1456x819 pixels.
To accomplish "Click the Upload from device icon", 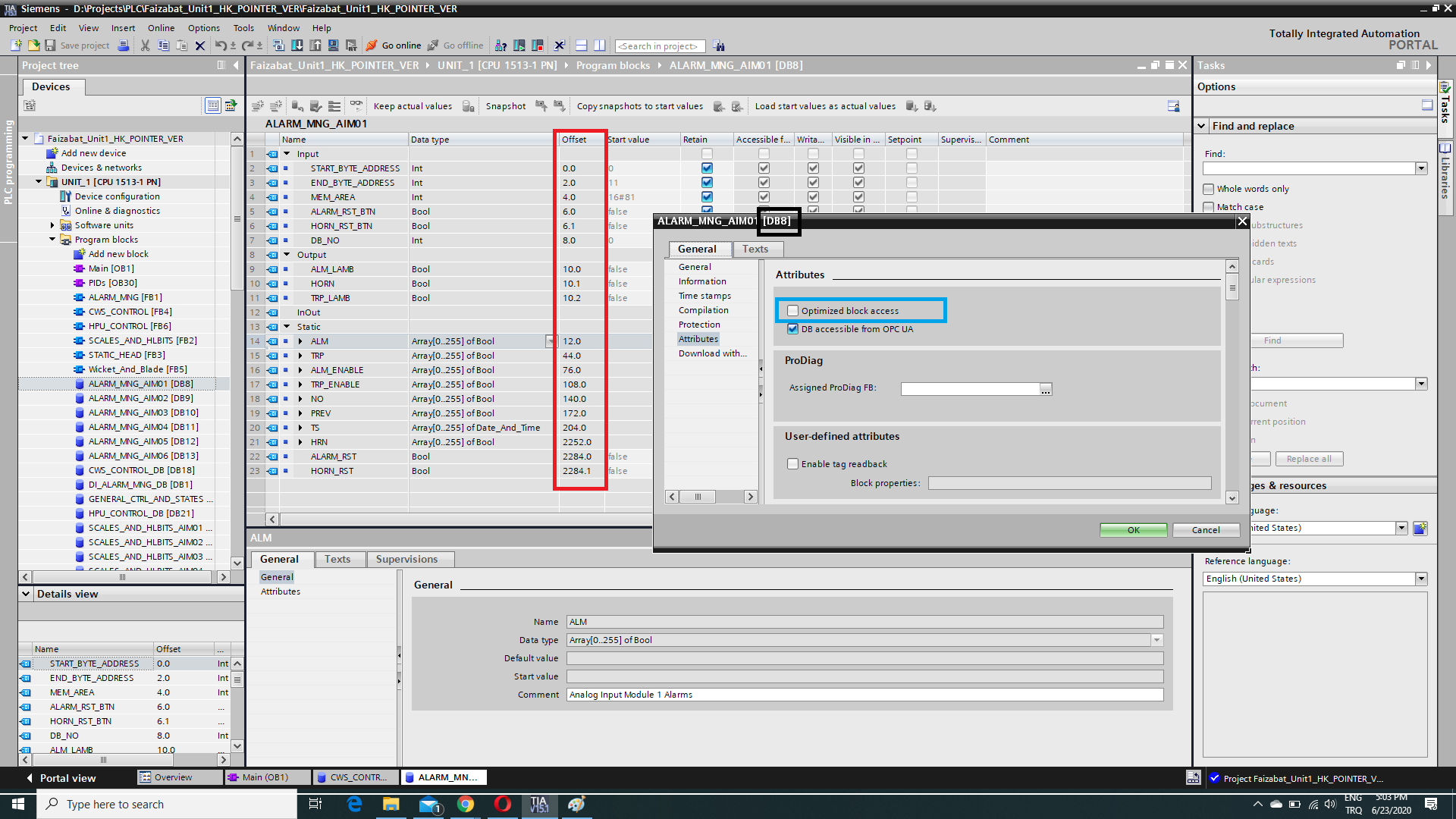I will click(x=315, y=45).
